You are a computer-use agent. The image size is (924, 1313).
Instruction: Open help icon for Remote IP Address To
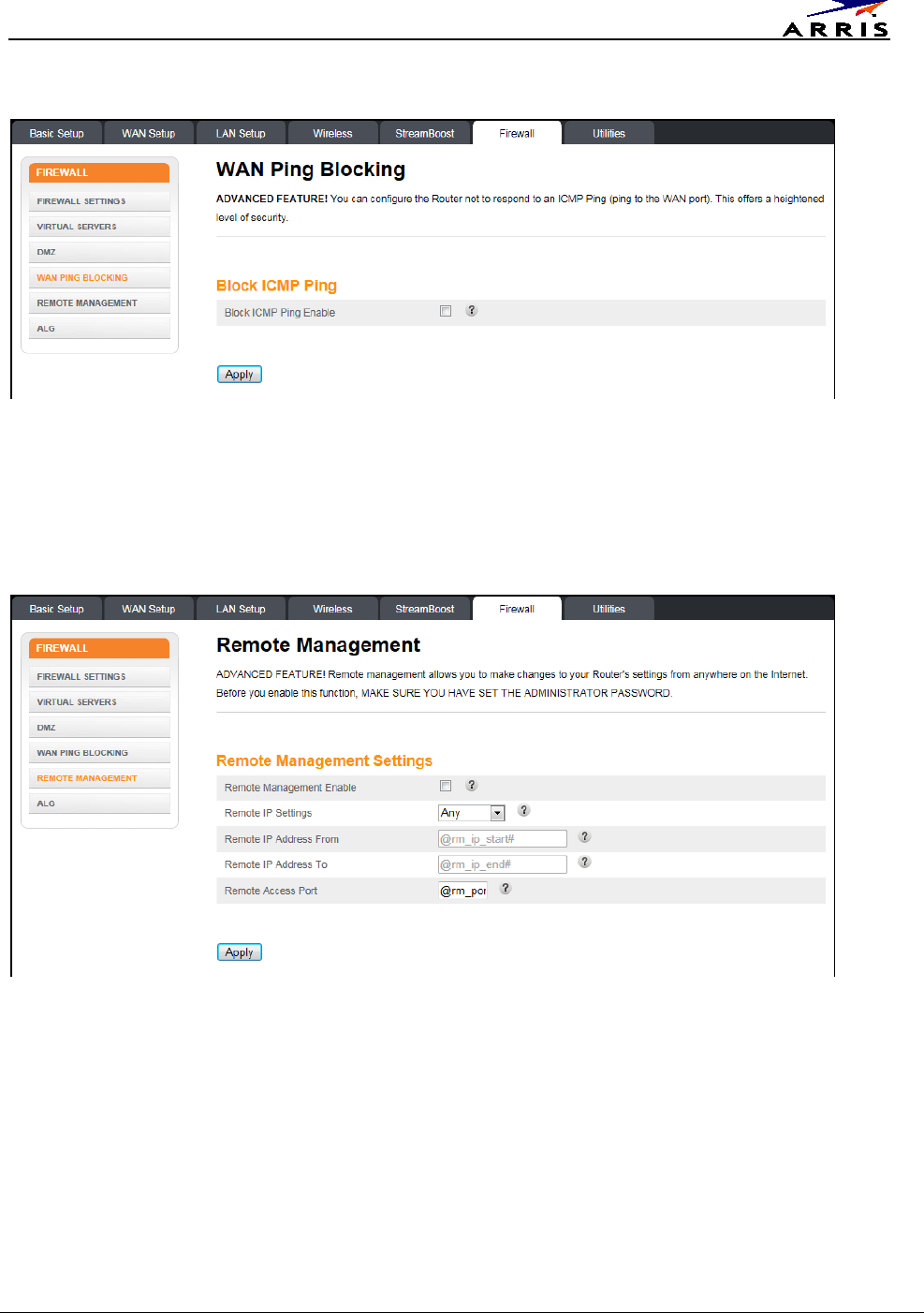584,863
